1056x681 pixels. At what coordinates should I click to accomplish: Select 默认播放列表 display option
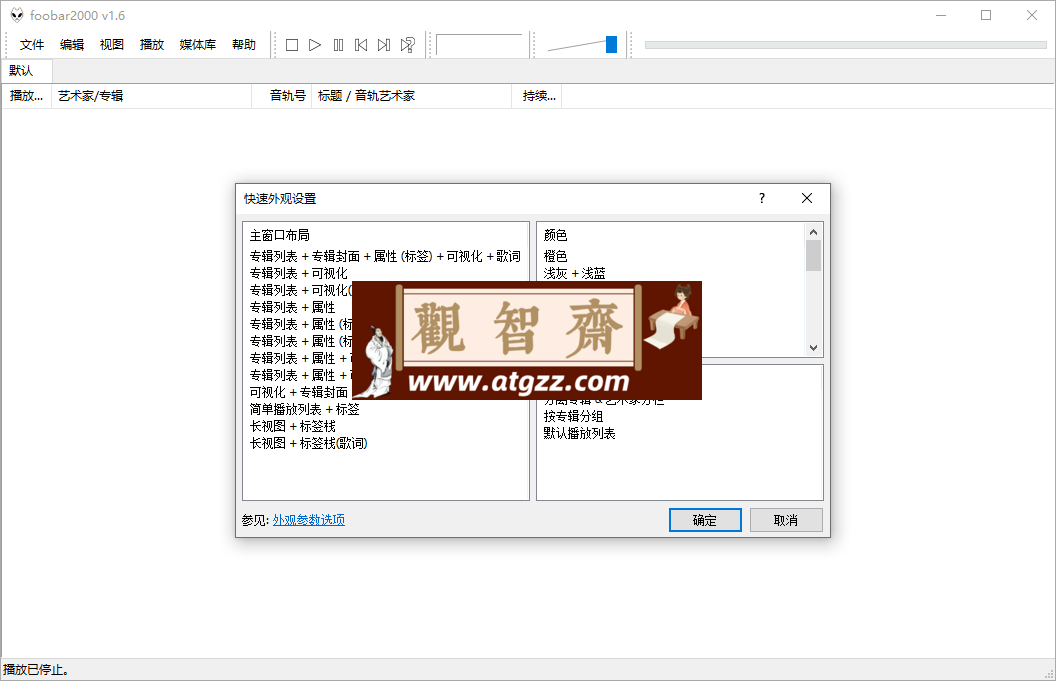coord(579,433)
